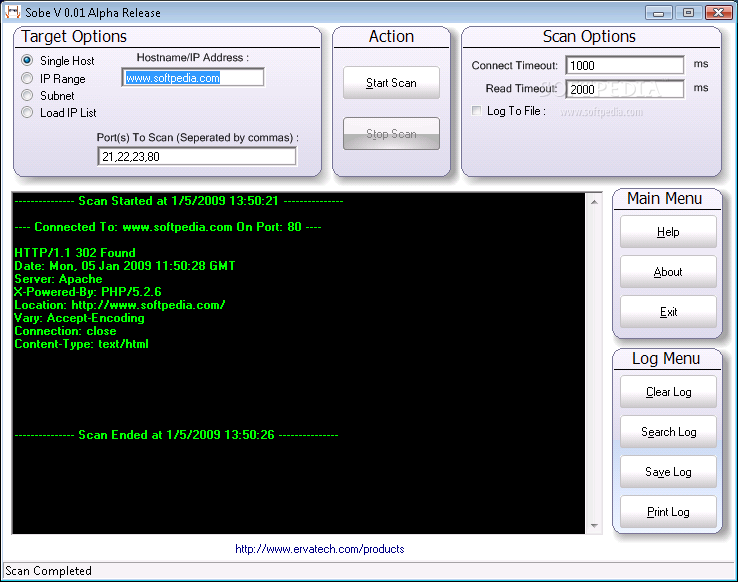Viewport: 738px width, 582px height.
Task: Click the 'Scan Started at' log line
Action: pos(179,201)
